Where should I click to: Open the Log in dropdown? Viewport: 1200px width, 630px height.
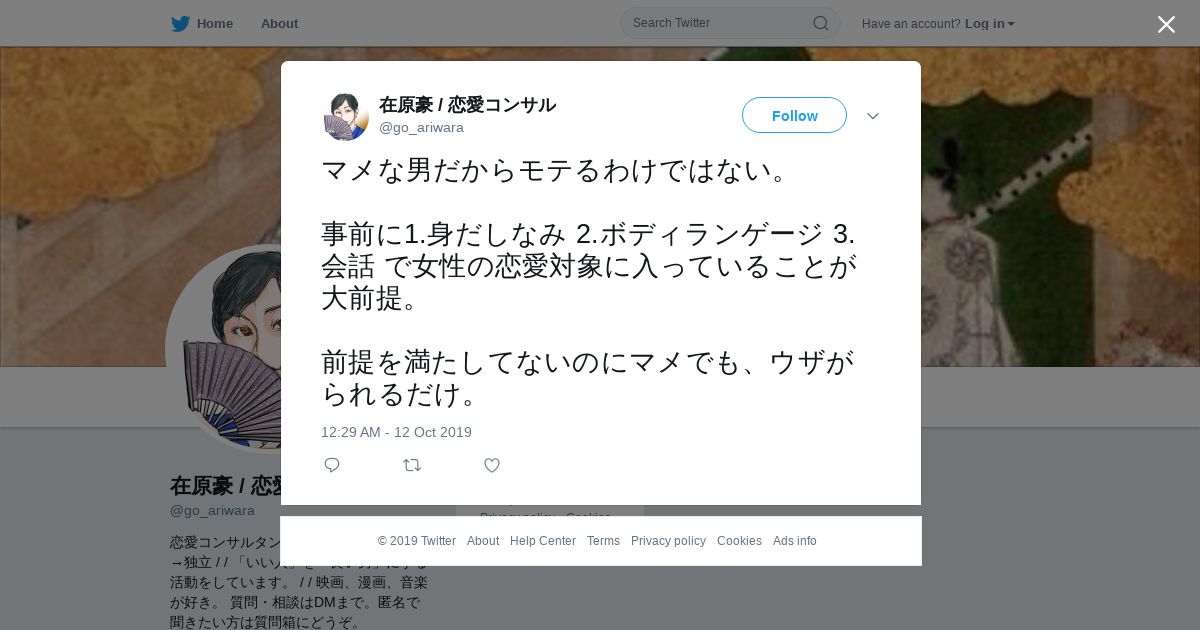pos(989,24)
